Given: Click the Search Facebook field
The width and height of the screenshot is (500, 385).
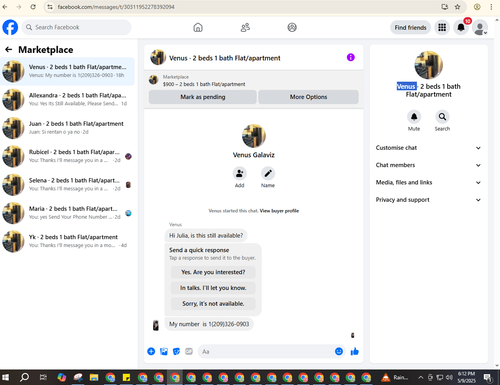Looking at the screenshot, I should point(77,27).
